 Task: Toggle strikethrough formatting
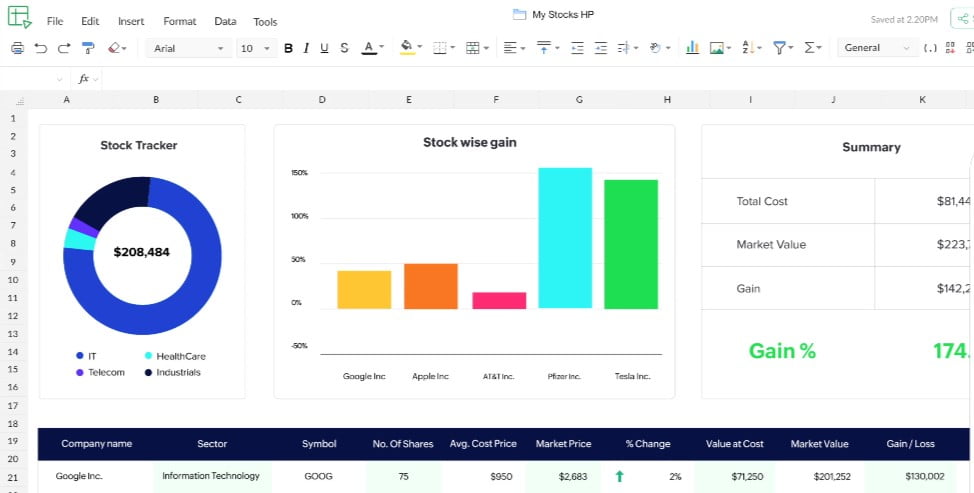344,48
